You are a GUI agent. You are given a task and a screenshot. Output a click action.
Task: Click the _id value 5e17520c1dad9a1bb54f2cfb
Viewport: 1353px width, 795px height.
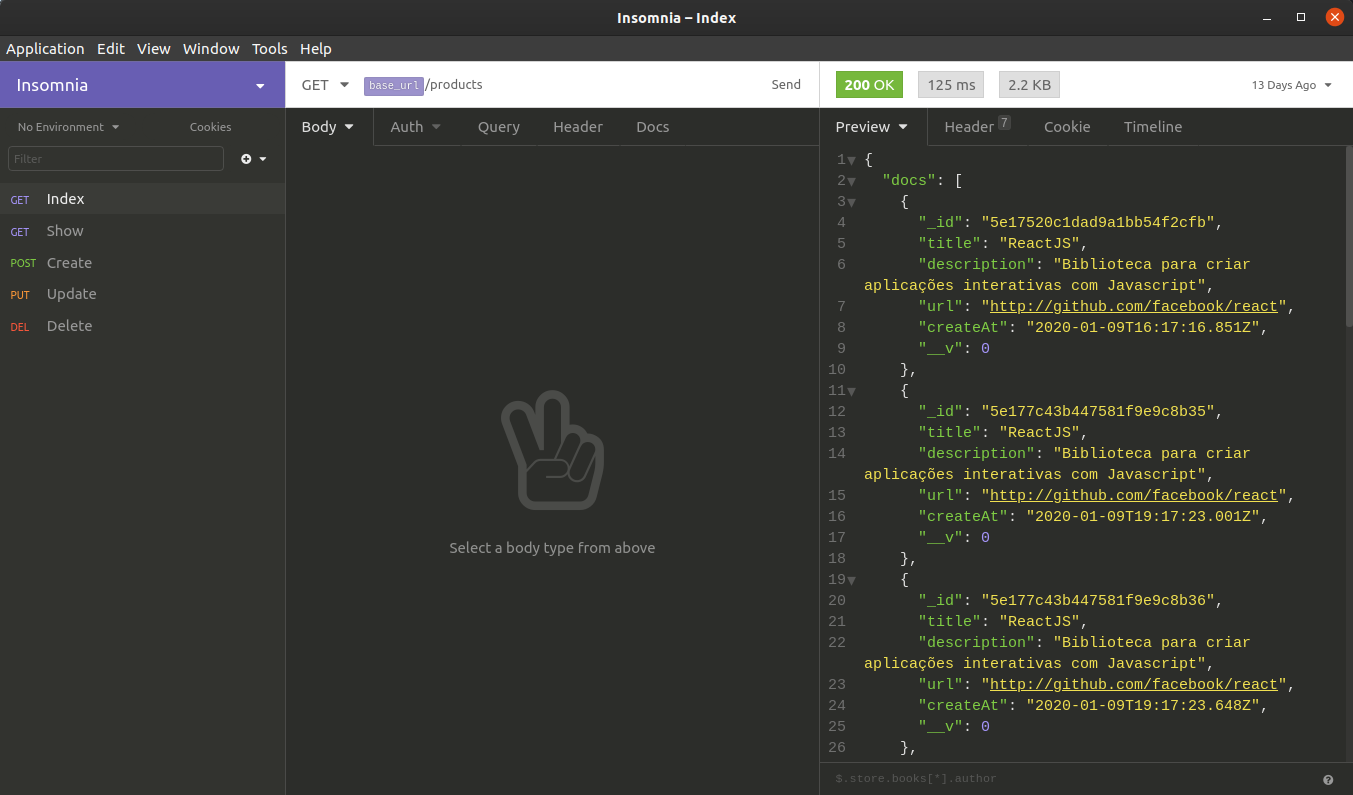click(x=1098, y=222)
